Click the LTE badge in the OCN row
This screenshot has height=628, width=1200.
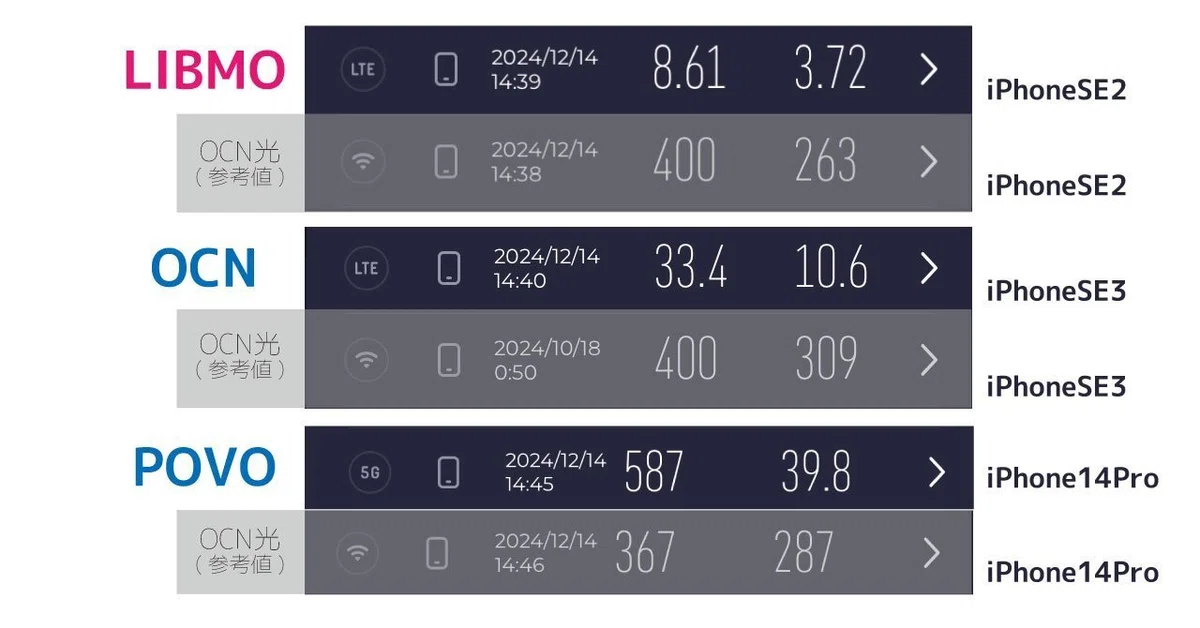coord(366,268)
